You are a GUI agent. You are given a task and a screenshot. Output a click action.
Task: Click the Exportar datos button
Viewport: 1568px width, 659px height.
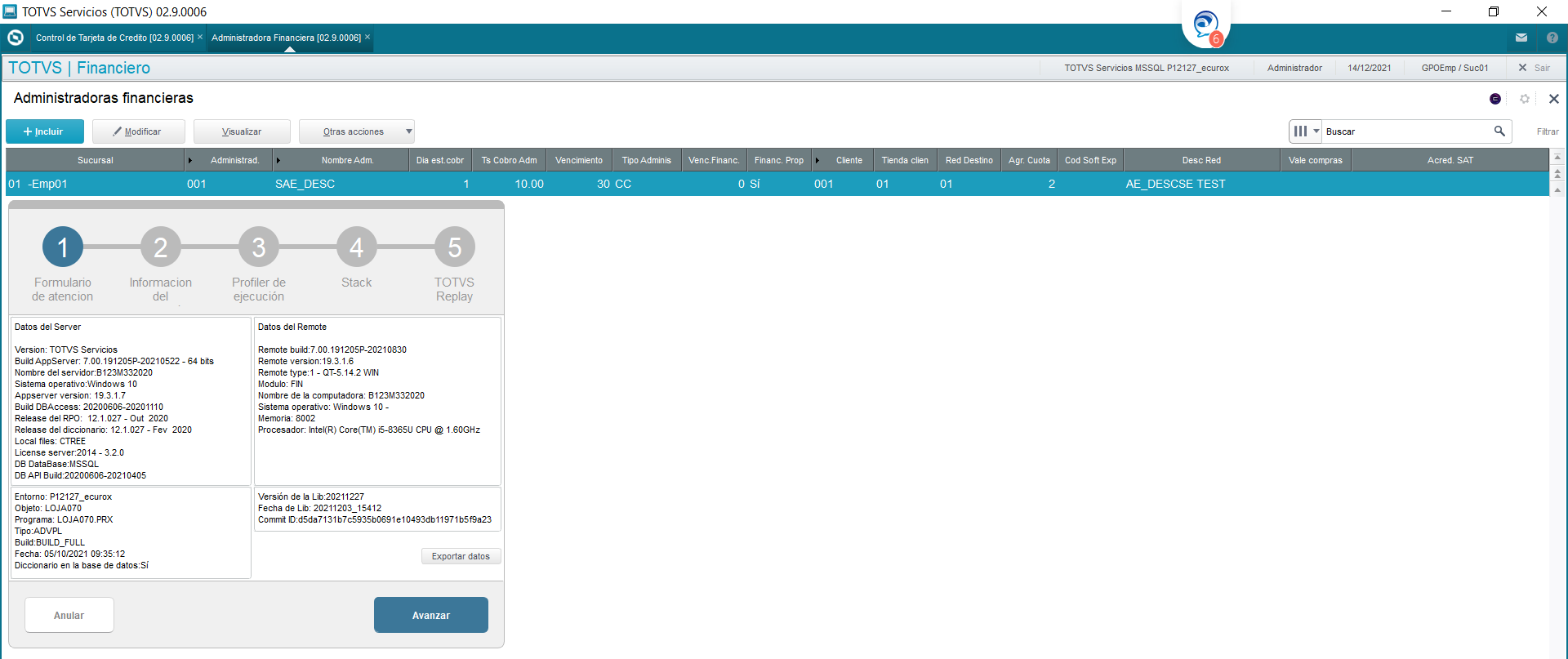(461, 556)
